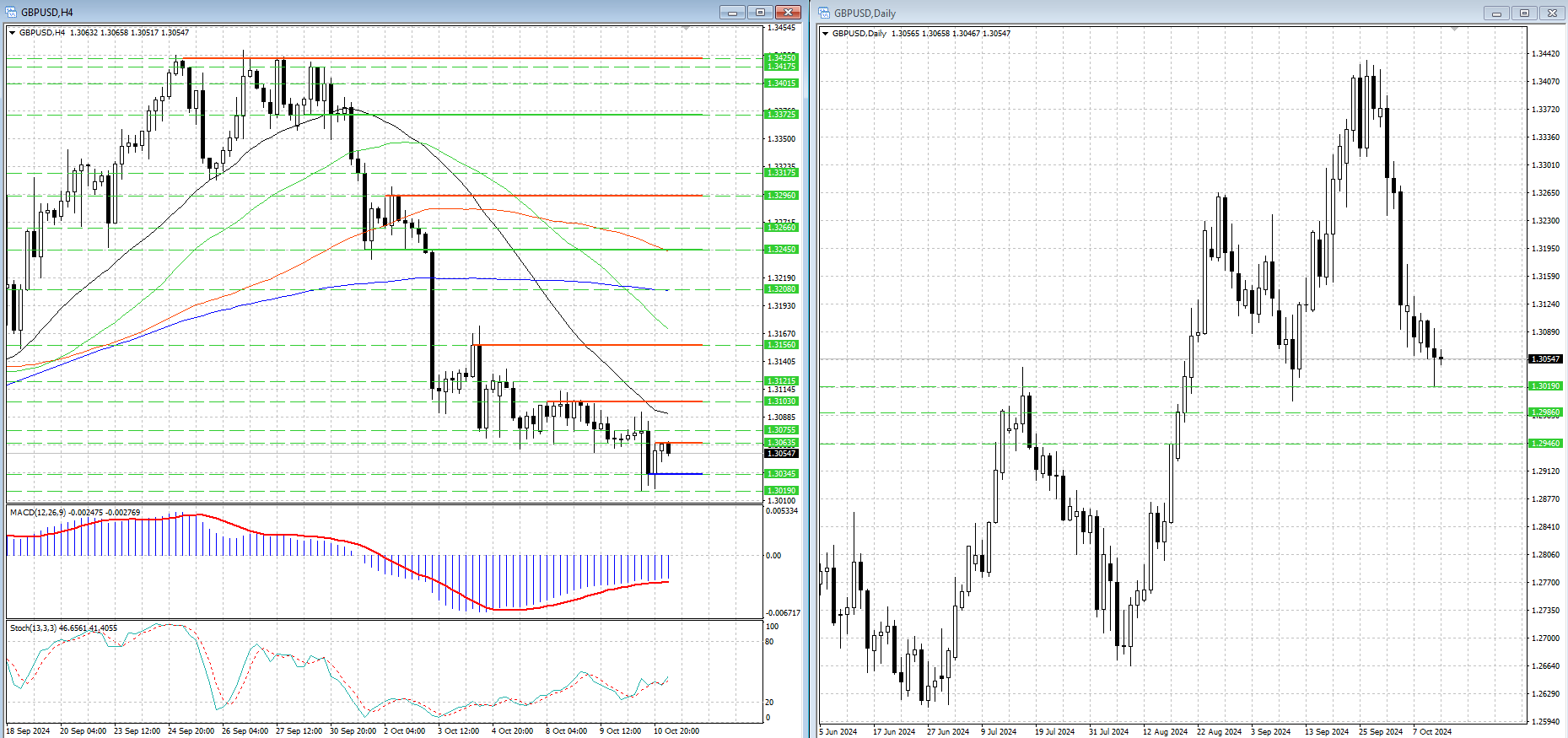
Task: Click current price tag 1.30547 on H4 chart
Action: click(780, 454)
